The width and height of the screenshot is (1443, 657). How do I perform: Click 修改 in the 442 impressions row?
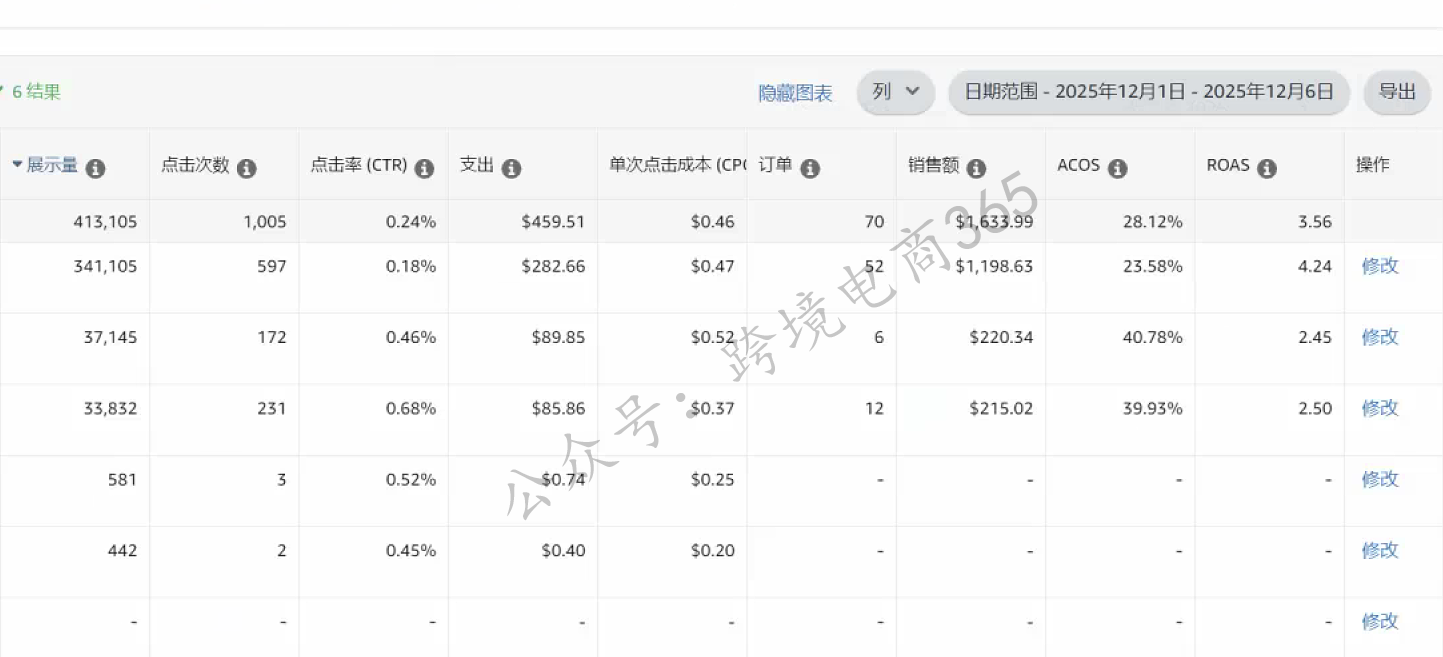coord(1380,550)
